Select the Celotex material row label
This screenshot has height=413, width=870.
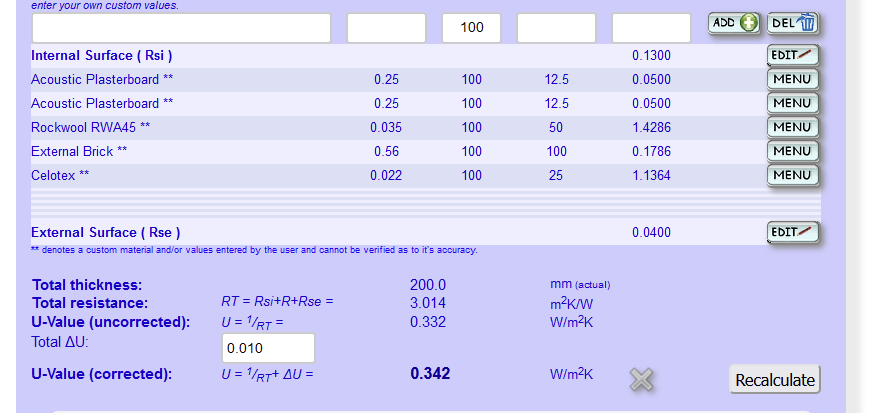[x=60, y=175]
